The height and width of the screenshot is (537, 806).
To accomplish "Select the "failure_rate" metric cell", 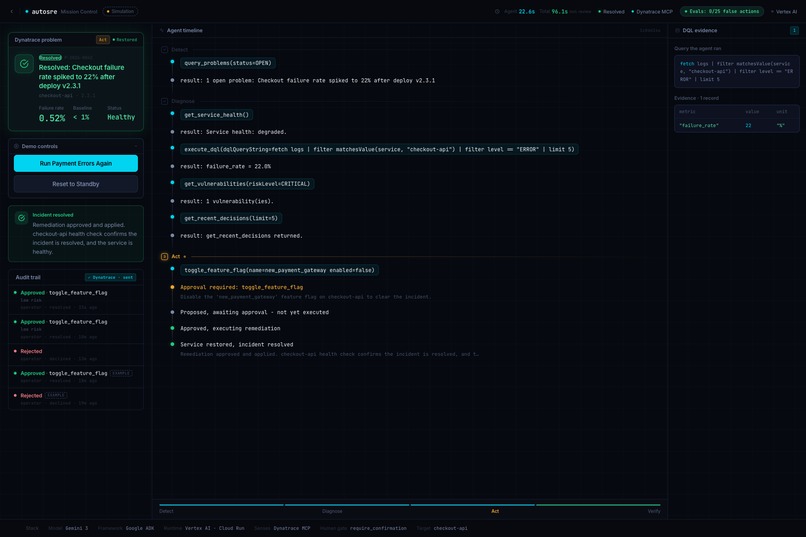I will (699, 125).
